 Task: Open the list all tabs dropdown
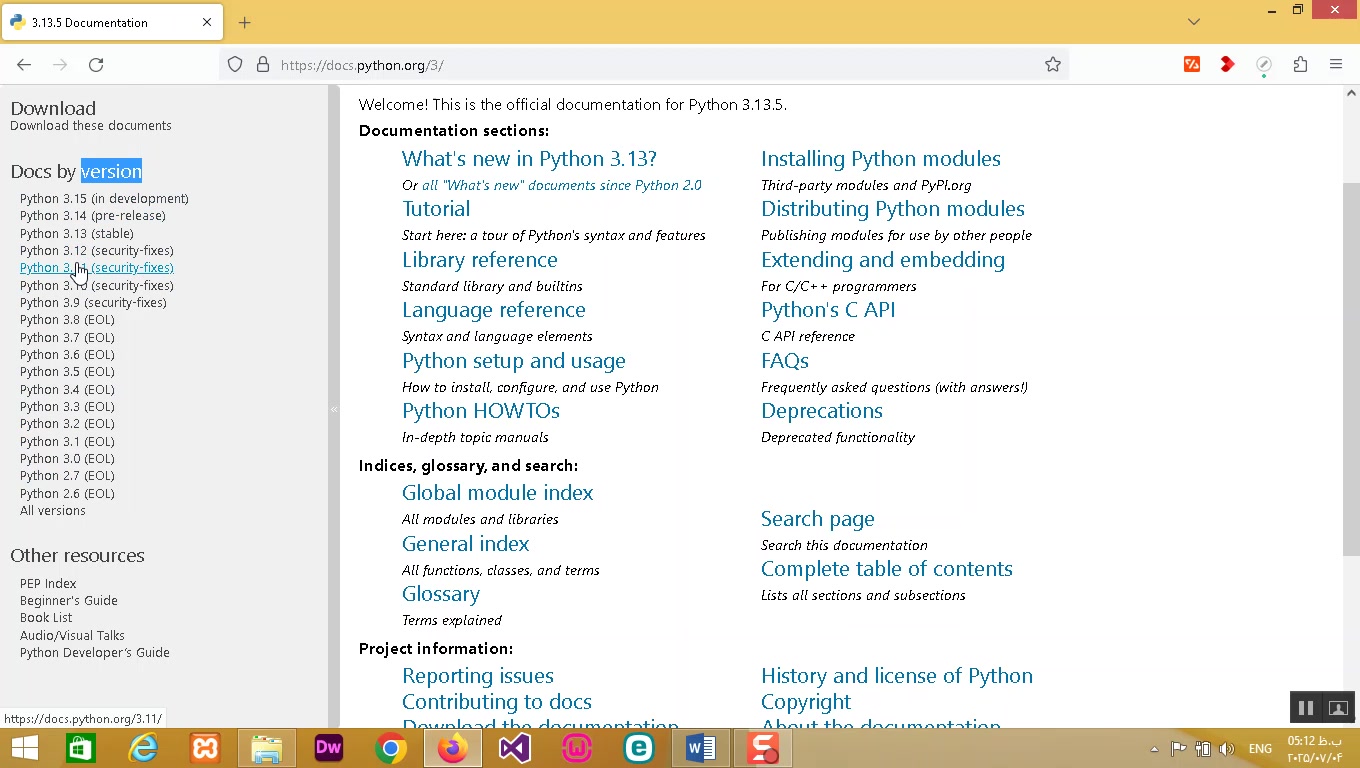(x=1193, y=22)
